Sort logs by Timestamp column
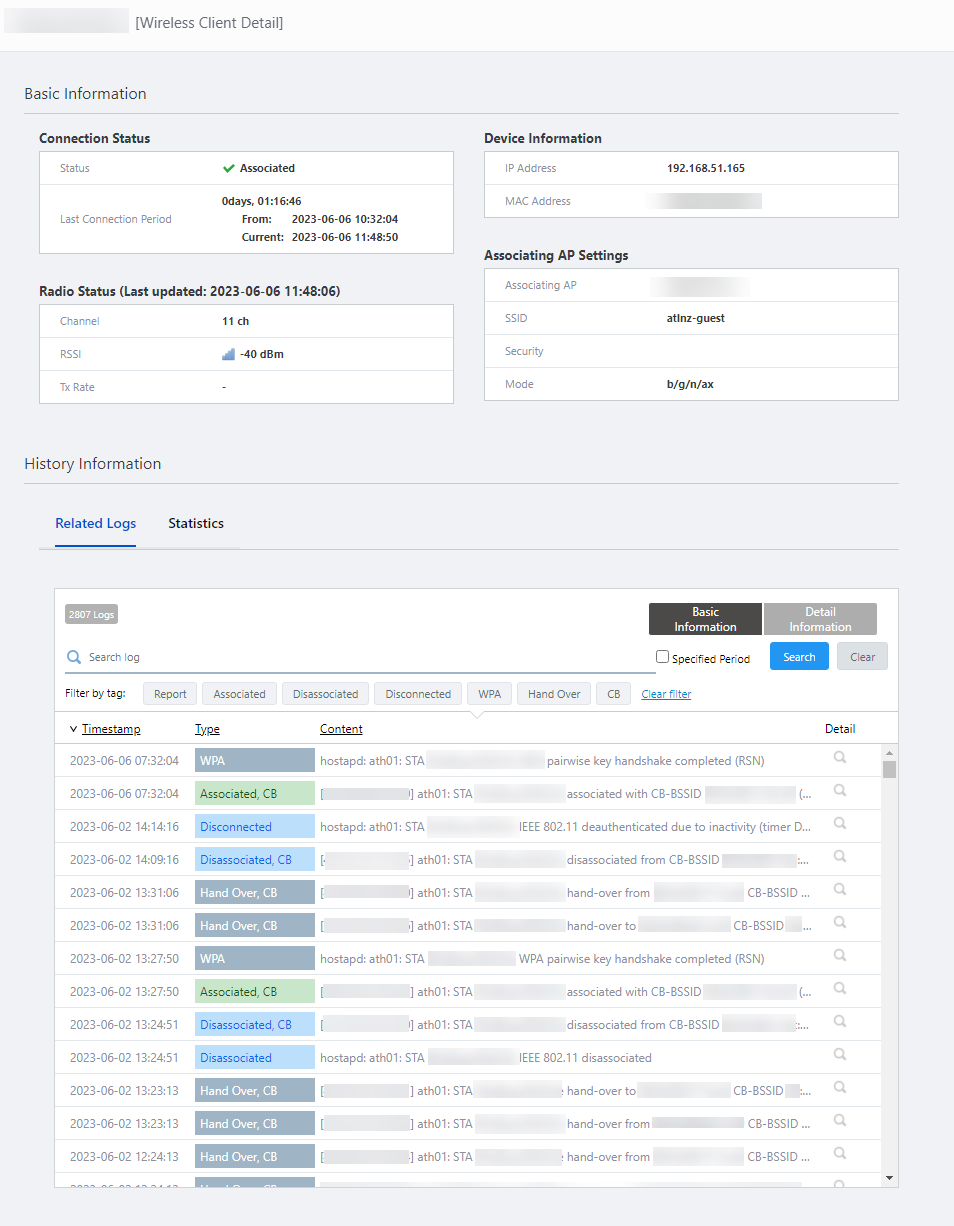 tap(111, 729)
